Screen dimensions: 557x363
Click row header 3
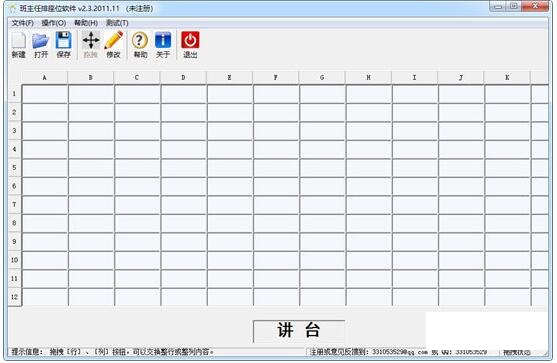[x=15, y=131]
